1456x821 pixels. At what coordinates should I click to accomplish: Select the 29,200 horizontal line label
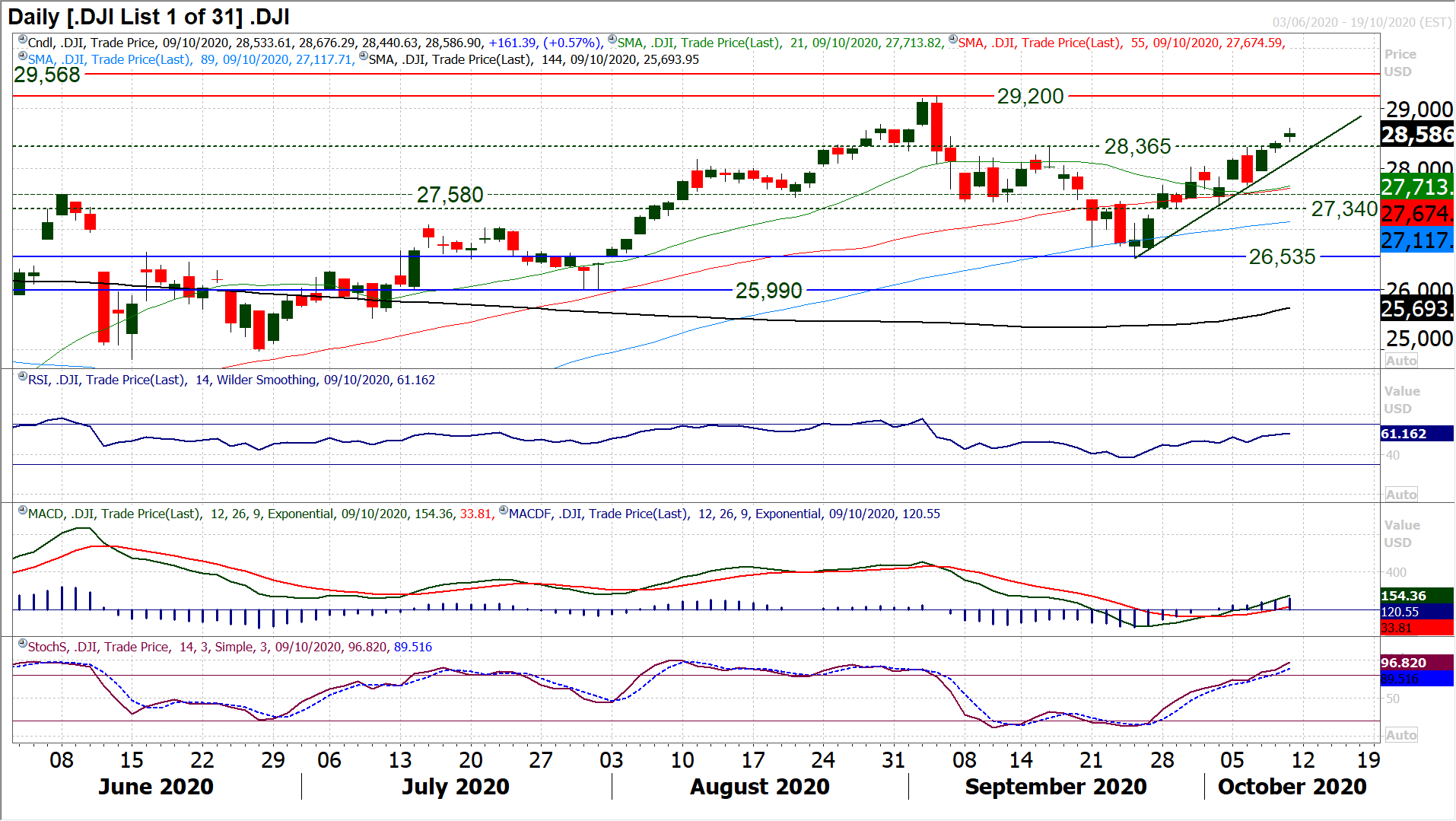[1031, 97]
